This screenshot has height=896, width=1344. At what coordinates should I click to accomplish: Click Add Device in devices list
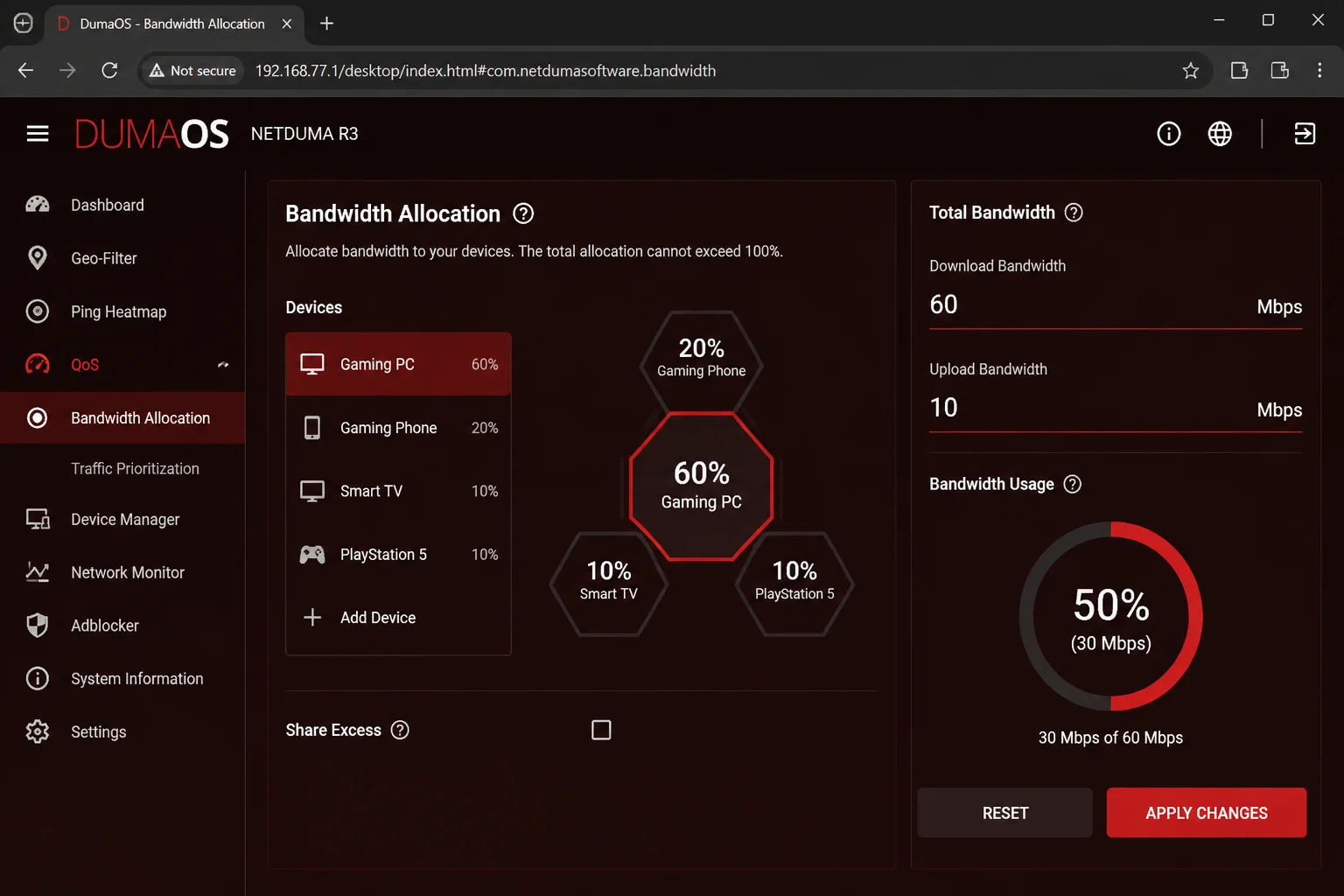[398, 618]
